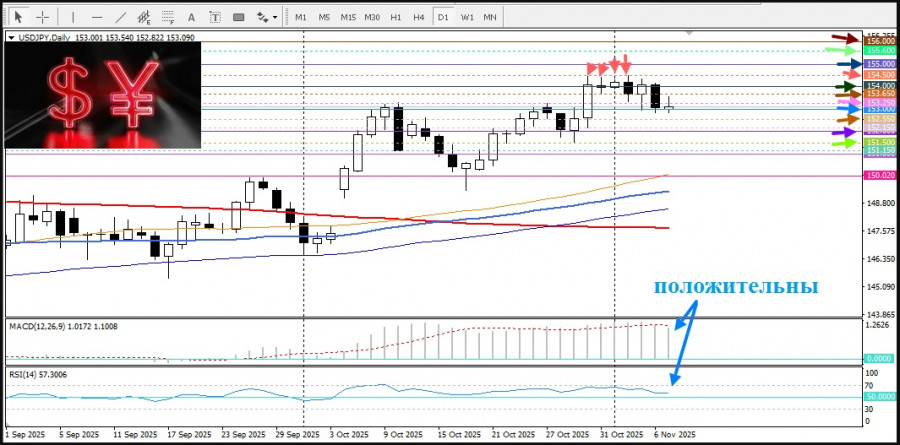Pick the Text Label 'T' tool

pos(215,17)
